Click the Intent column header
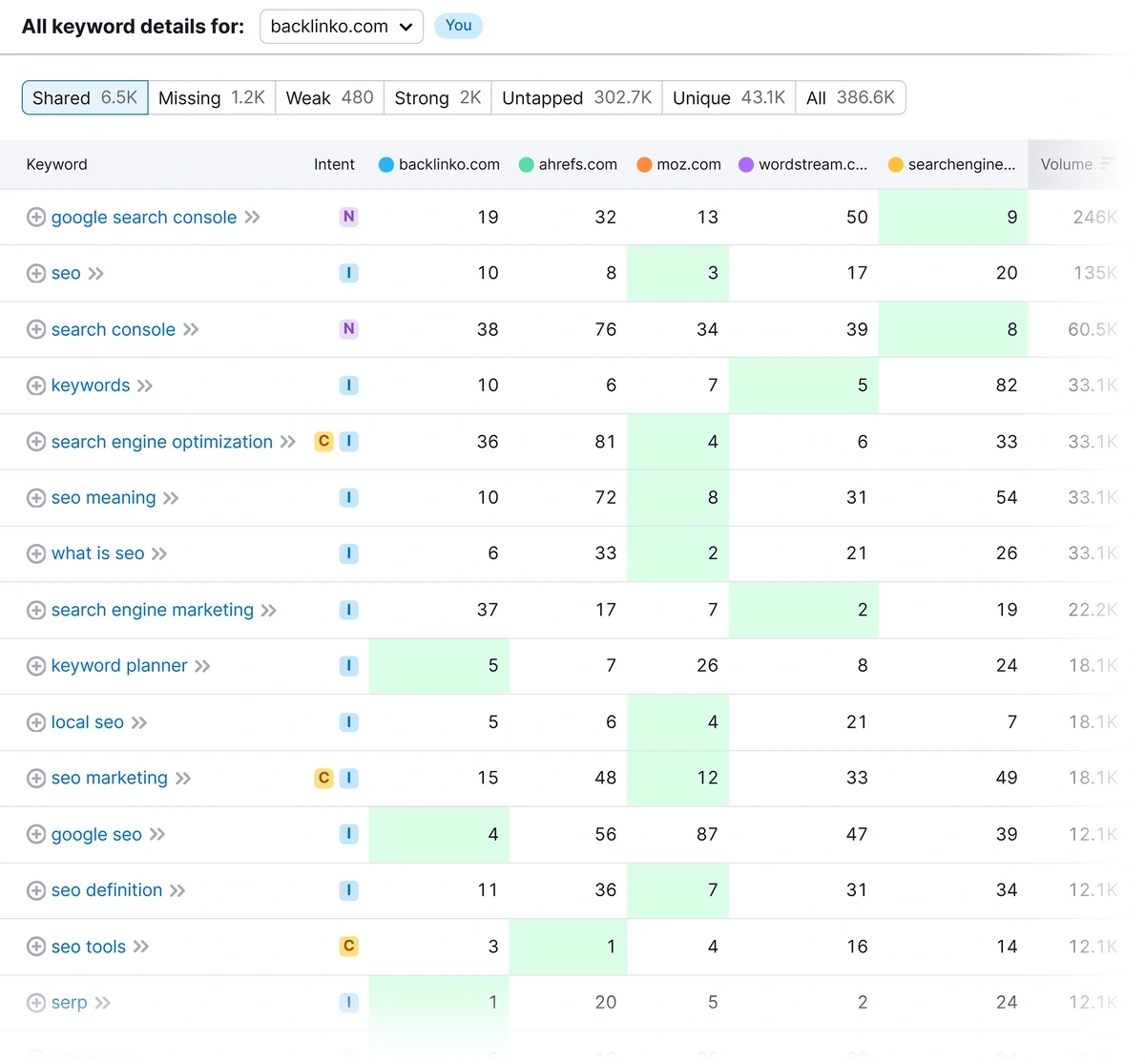The image size is (1145, 1064). point(334,164)
